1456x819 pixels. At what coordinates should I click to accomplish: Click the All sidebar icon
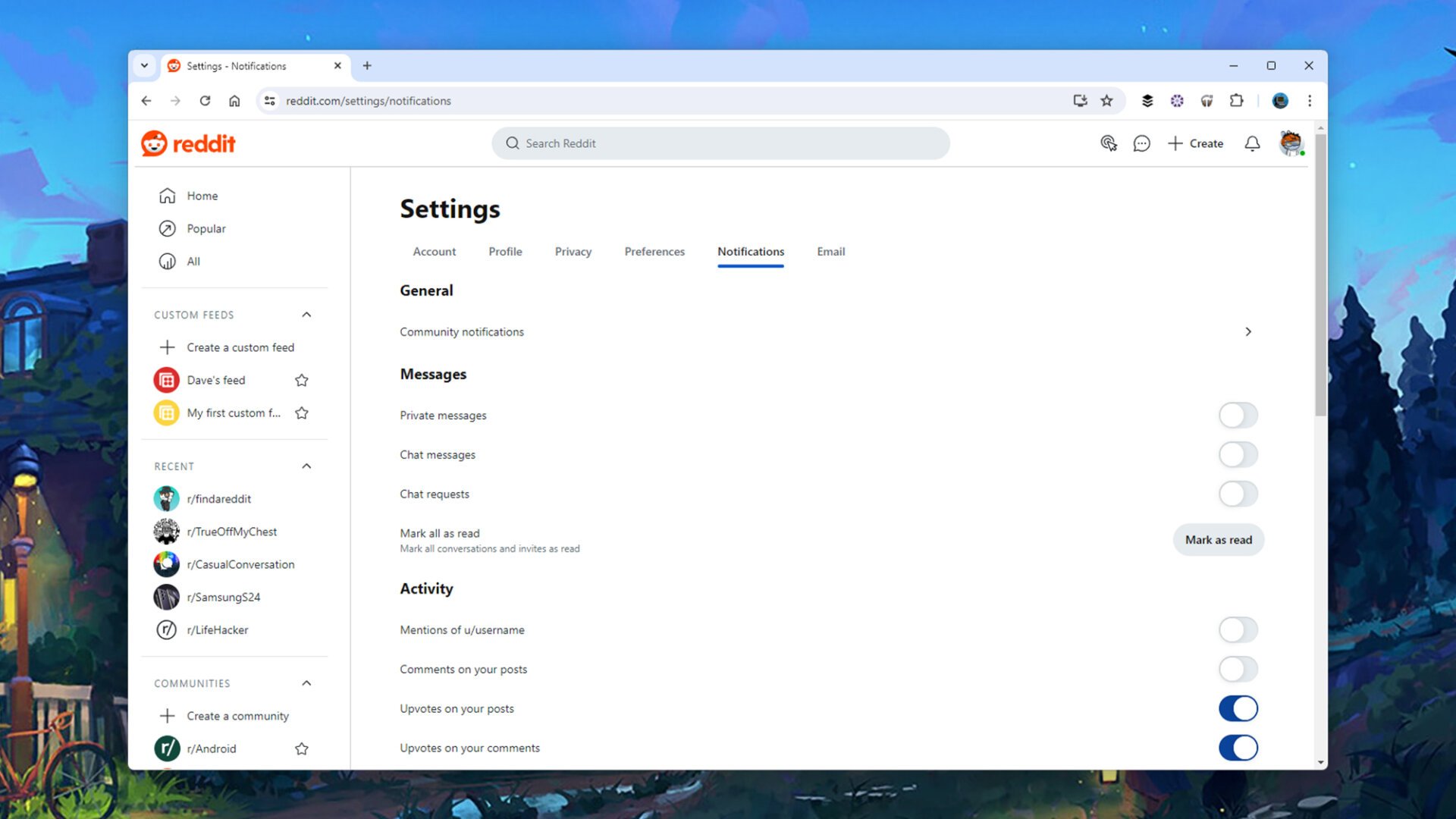tap(168, 262)
